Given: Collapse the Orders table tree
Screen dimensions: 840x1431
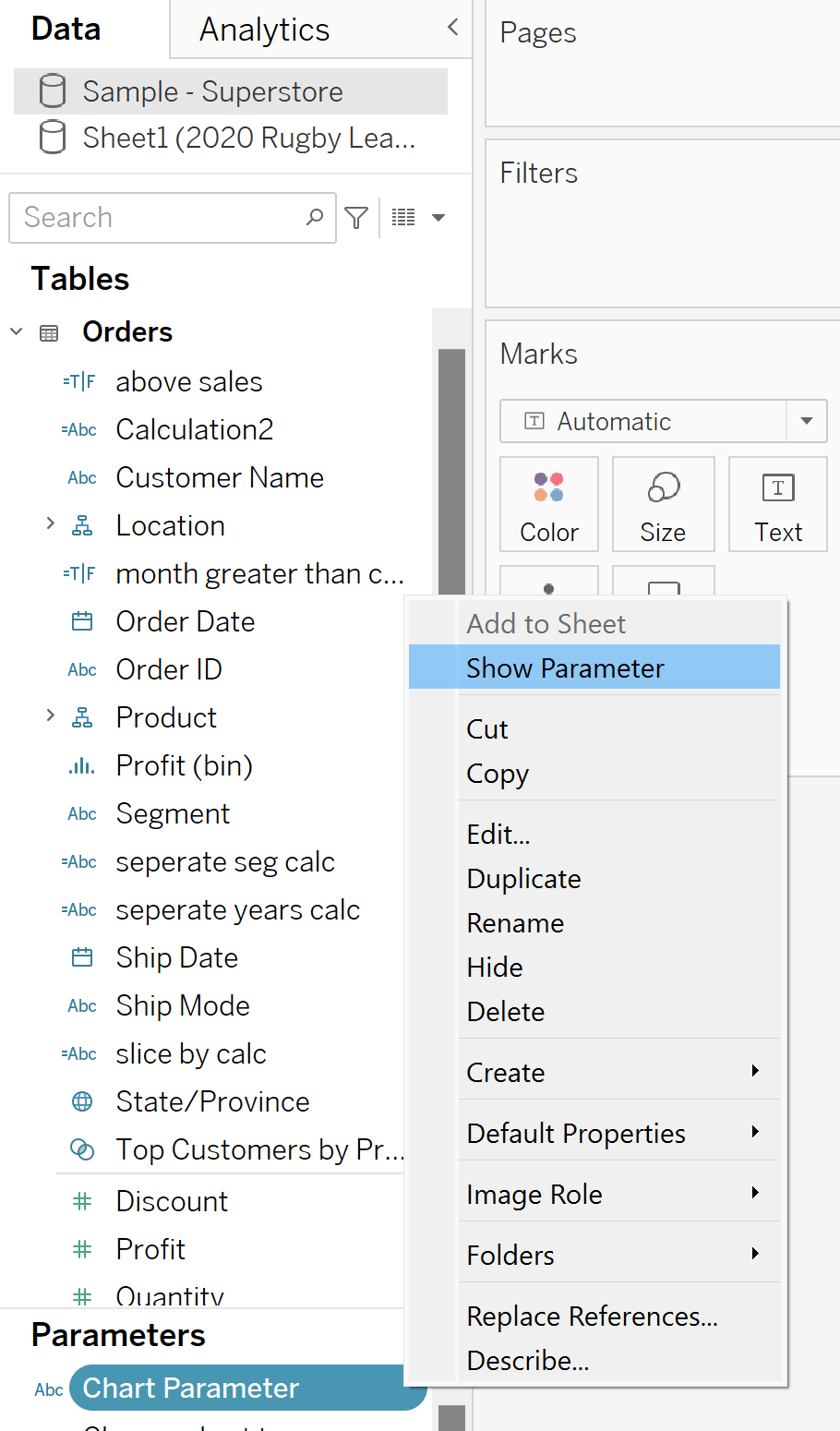Looking at the screenshot, I should click(x=17, y=331).
